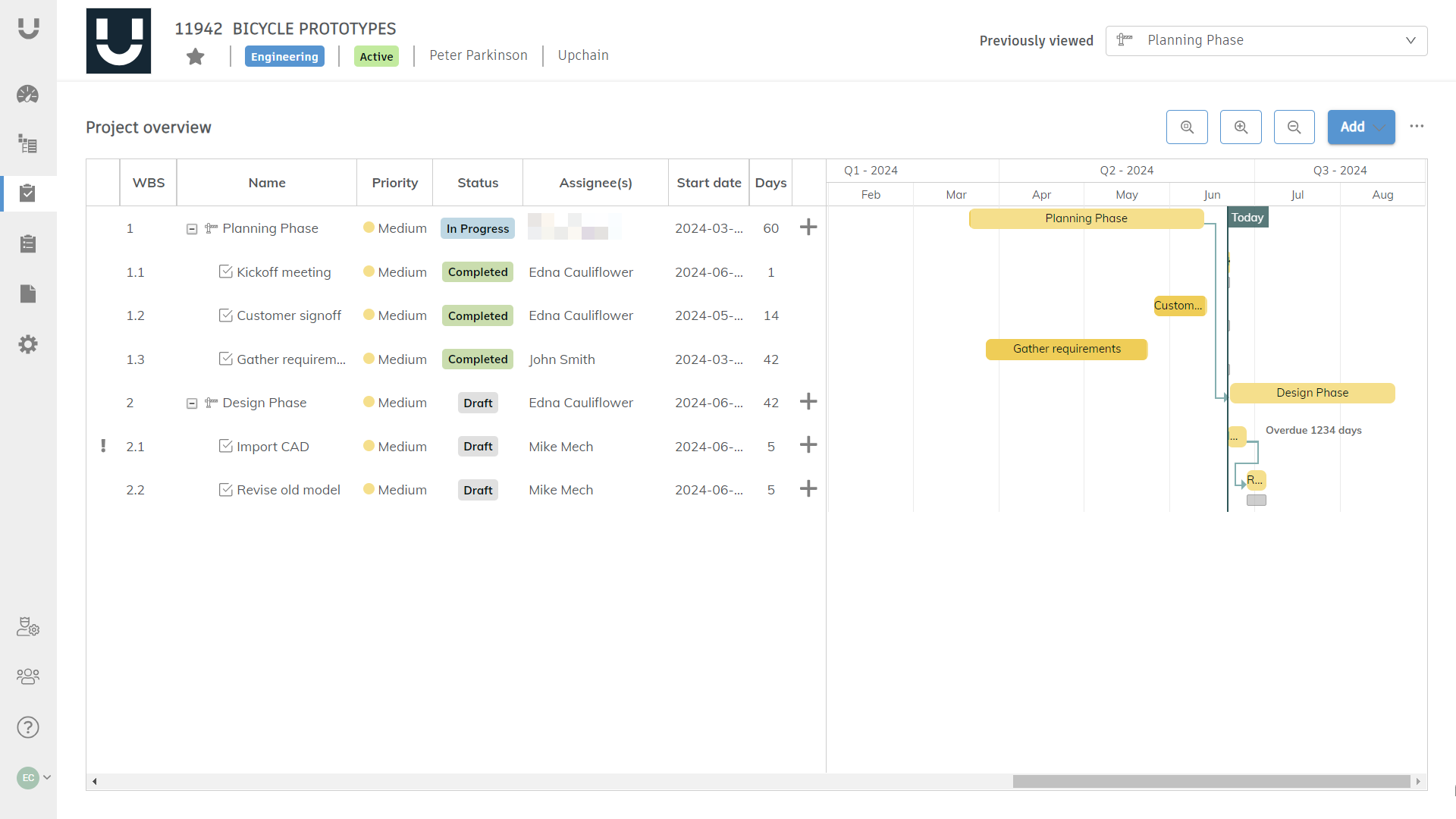Click the zoom in magnifier button

tap(1241, 127)
